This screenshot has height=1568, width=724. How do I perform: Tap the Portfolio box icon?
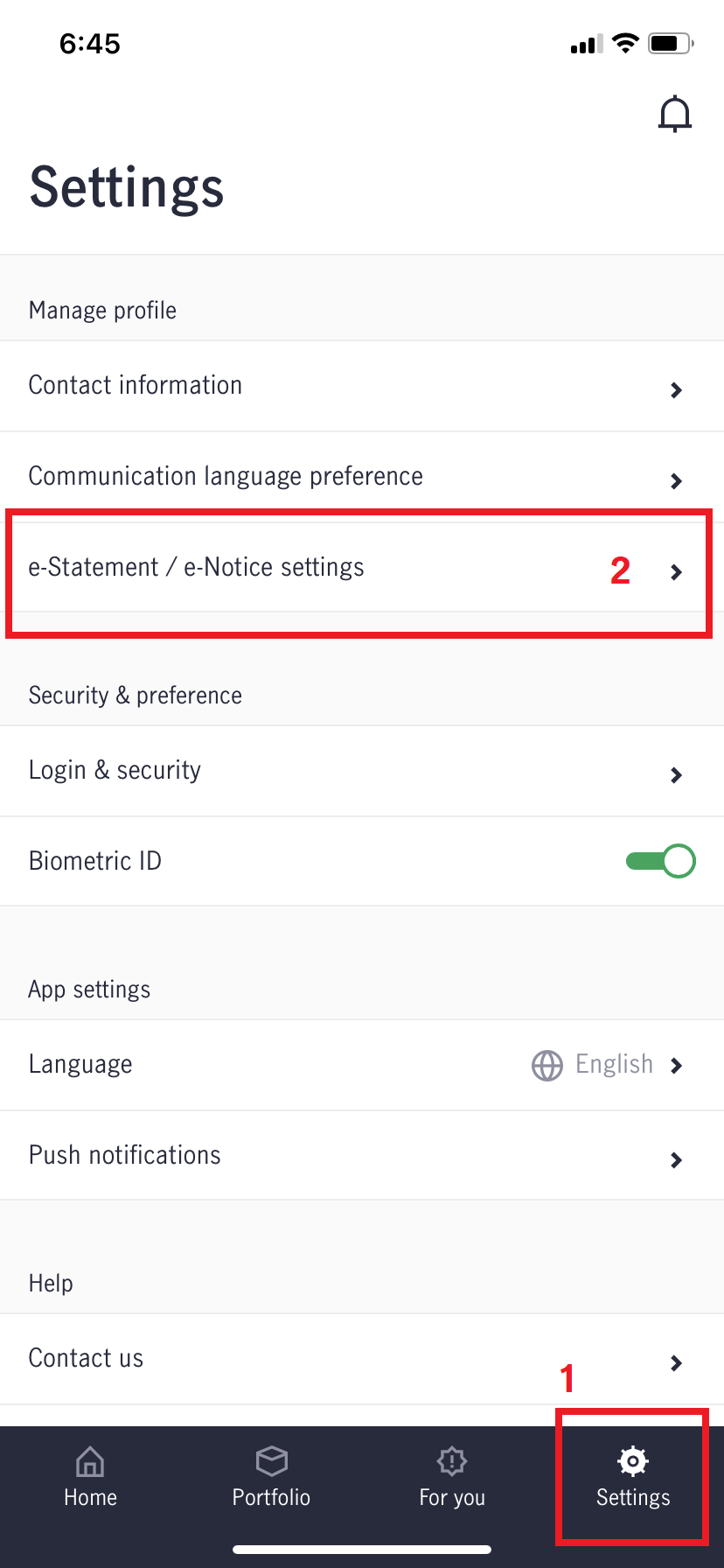pyautogui.click(x=271, y=1460)
